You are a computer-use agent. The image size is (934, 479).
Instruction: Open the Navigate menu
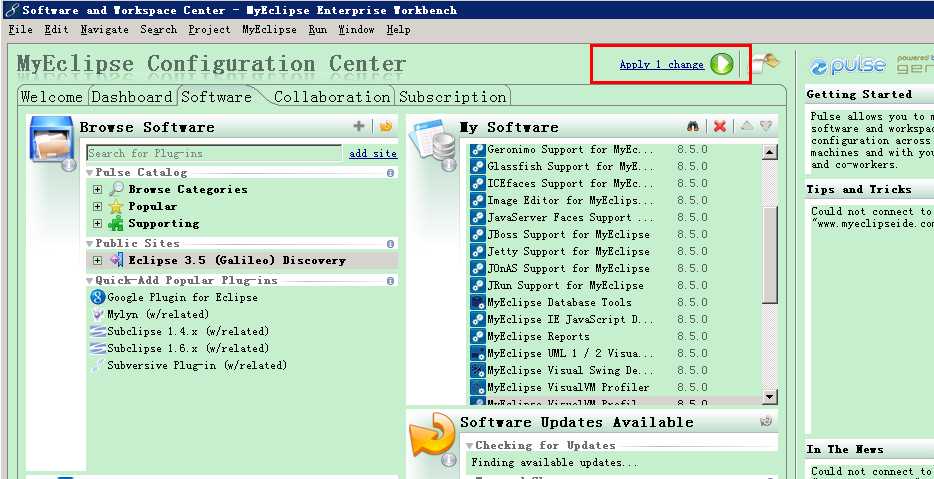pos(105,29)
